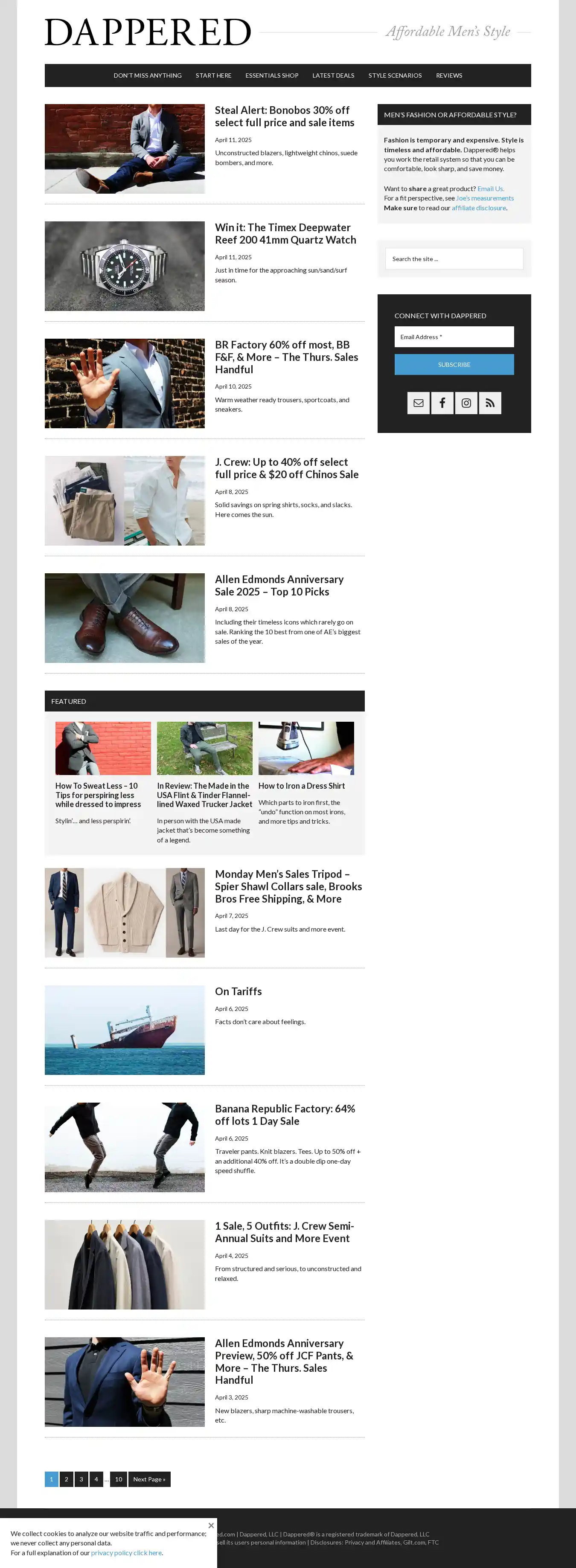Viewport: 576px width, 1568px height.
Task: Click the privacy policy click here link
Action: coord(127,1553)
